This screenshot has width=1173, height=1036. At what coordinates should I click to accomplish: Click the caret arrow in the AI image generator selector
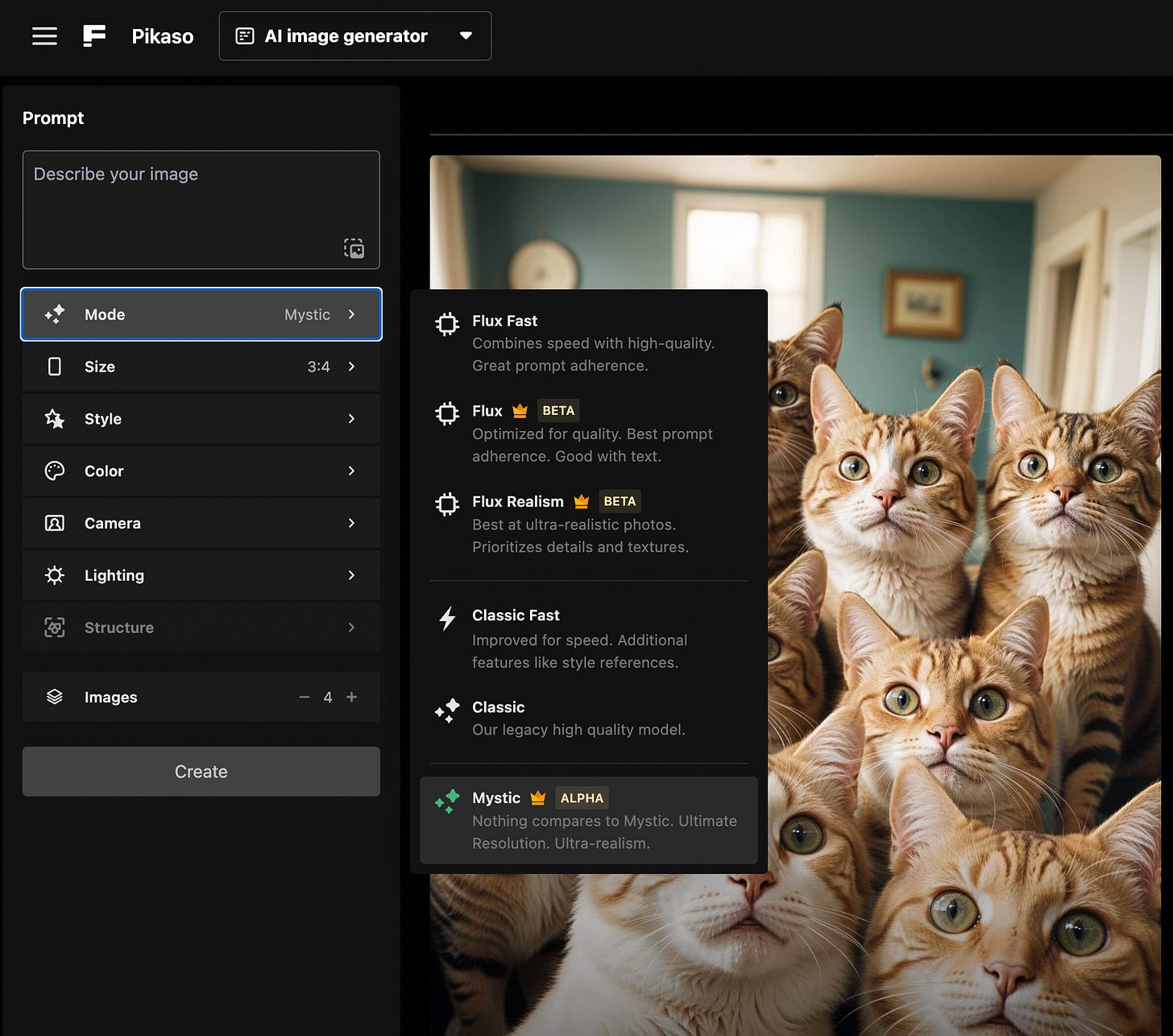[466, 36]
